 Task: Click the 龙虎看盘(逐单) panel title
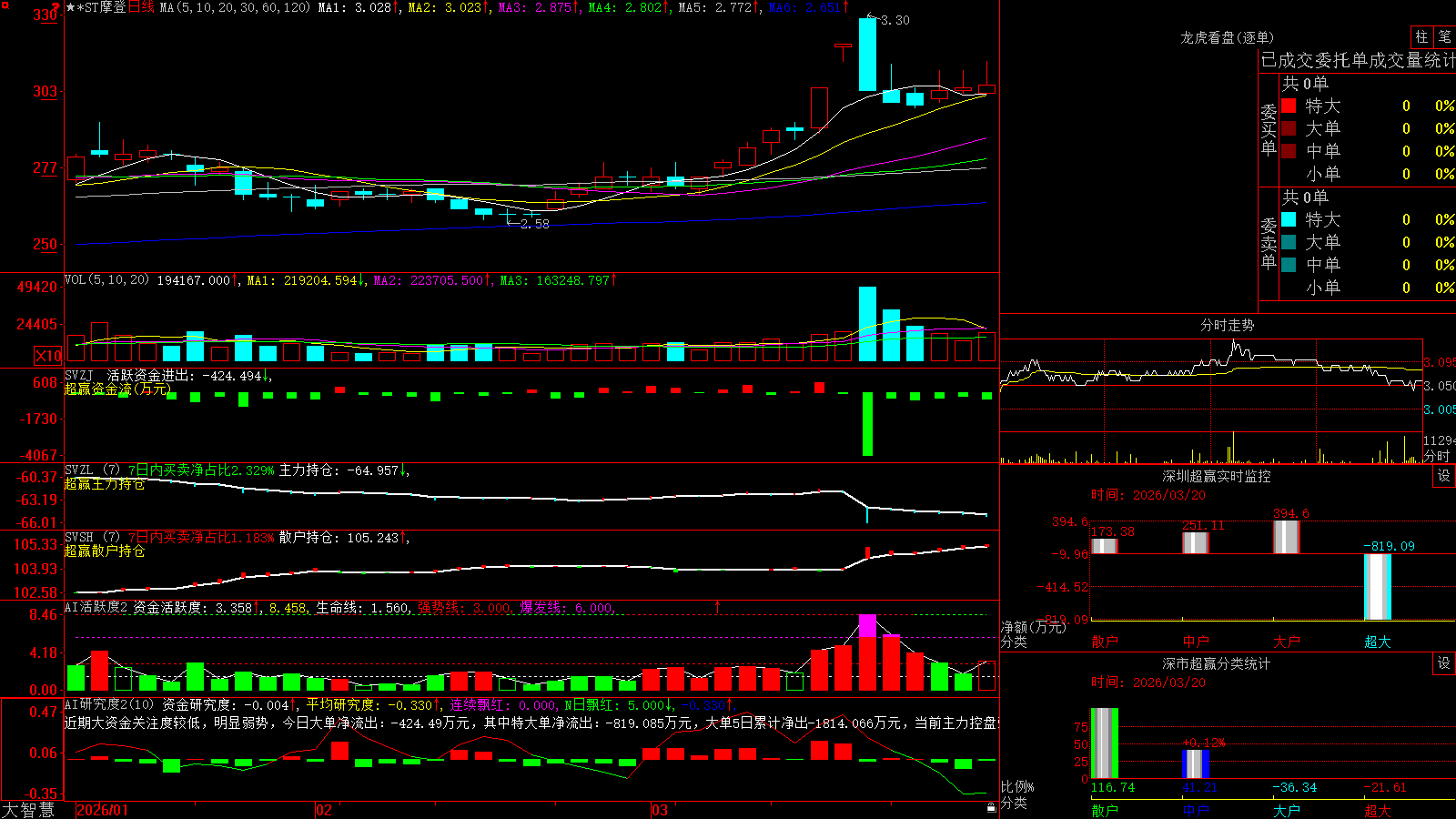tap(1227, 37)
